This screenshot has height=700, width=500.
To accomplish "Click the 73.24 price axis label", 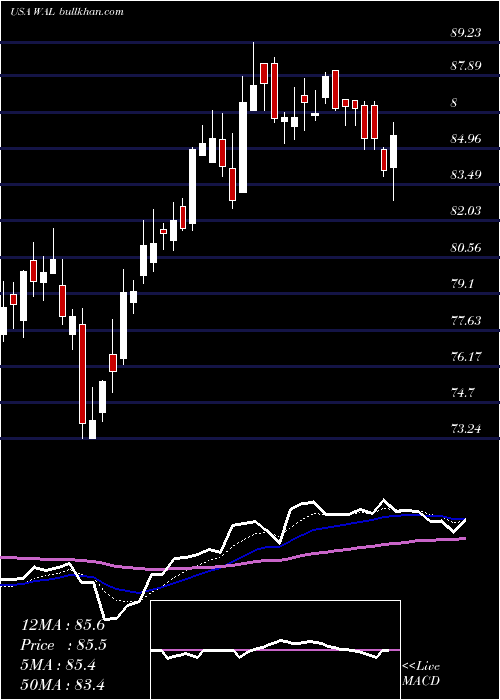I will [x=466, y=429].
